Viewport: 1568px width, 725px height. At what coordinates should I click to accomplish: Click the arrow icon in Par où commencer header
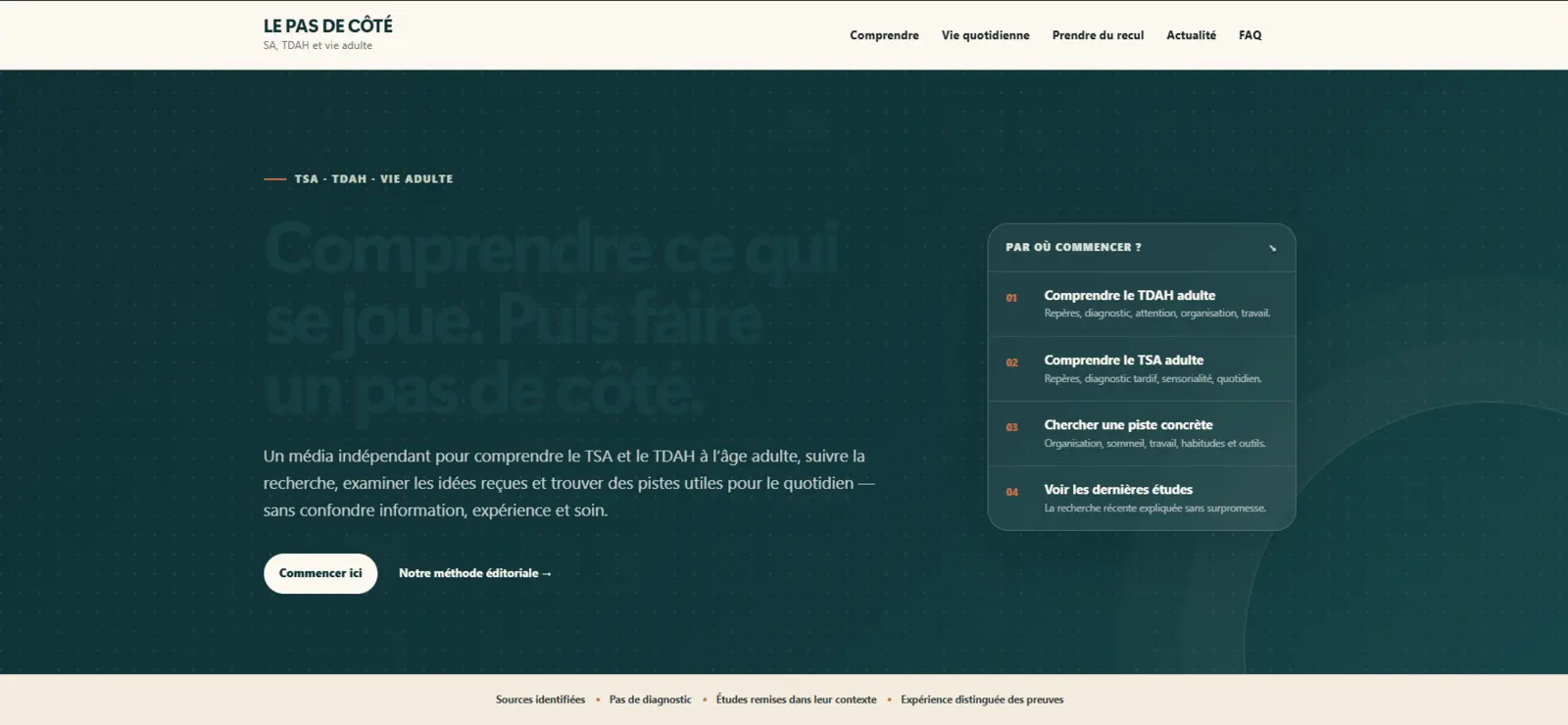click(x=1272, y=248)
